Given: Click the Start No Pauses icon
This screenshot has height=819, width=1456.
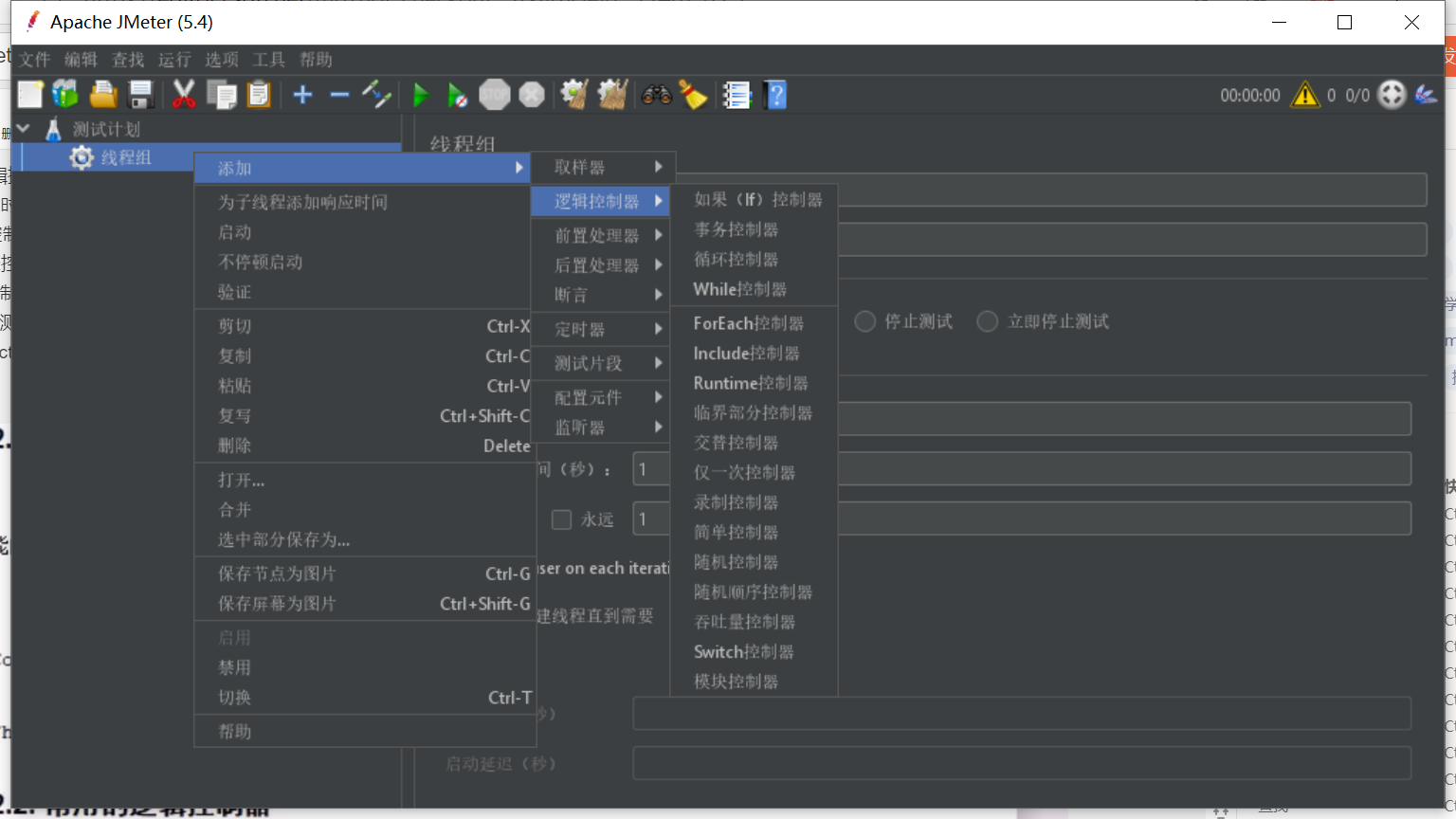Looking at the screenshot, I should point(458,95).
